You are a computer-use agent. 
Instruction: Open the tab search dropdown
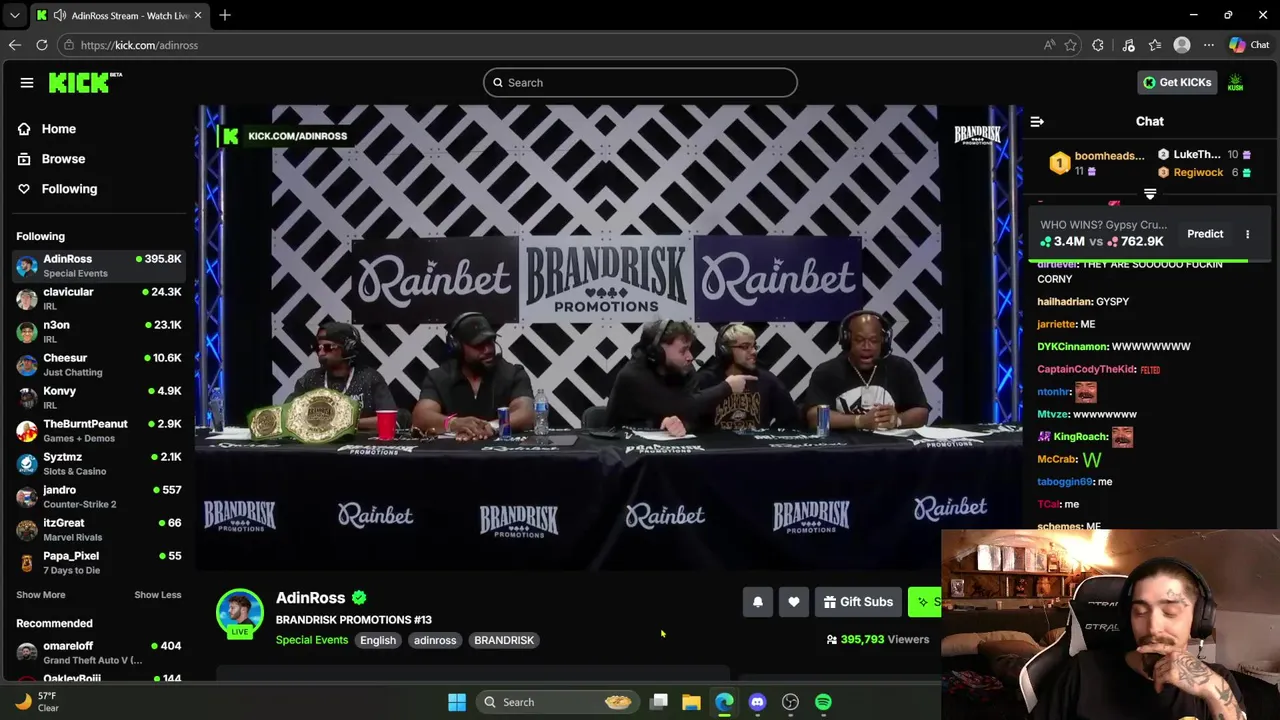[x=15, y=16]
